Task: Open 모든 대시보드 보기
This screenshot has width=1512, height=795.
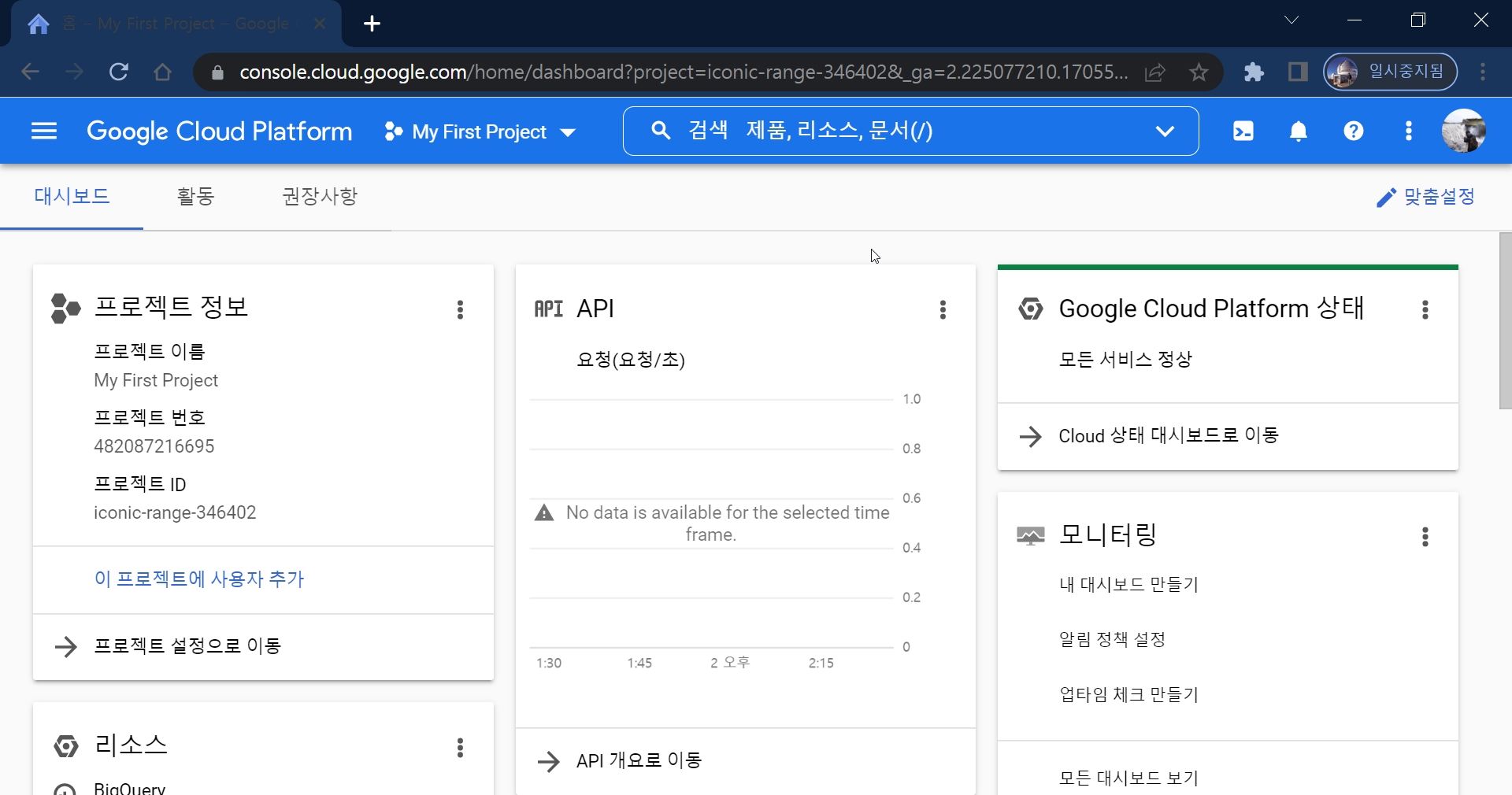Action: (1128, 778)
